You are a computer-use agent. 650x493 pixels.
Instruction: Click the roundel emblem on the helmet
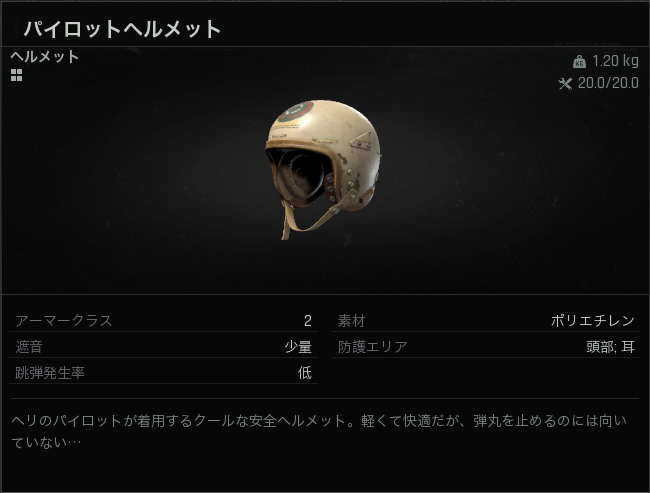coord(296,110)
